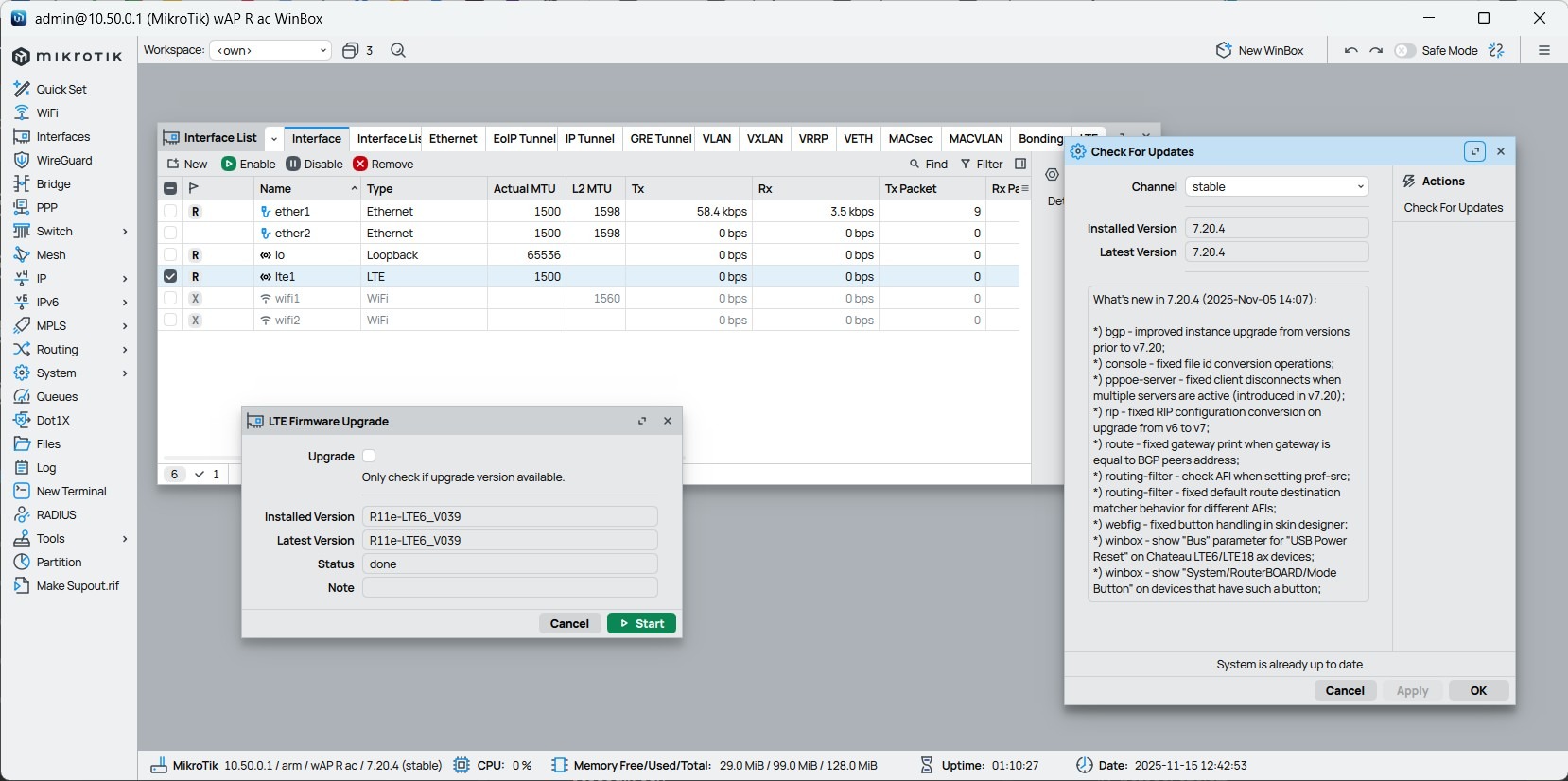Image resolution: width=1568 pixels, height=781 pixels.
Task: Open the Channel stable dropdown
Action: click(x=1277, y=187)
